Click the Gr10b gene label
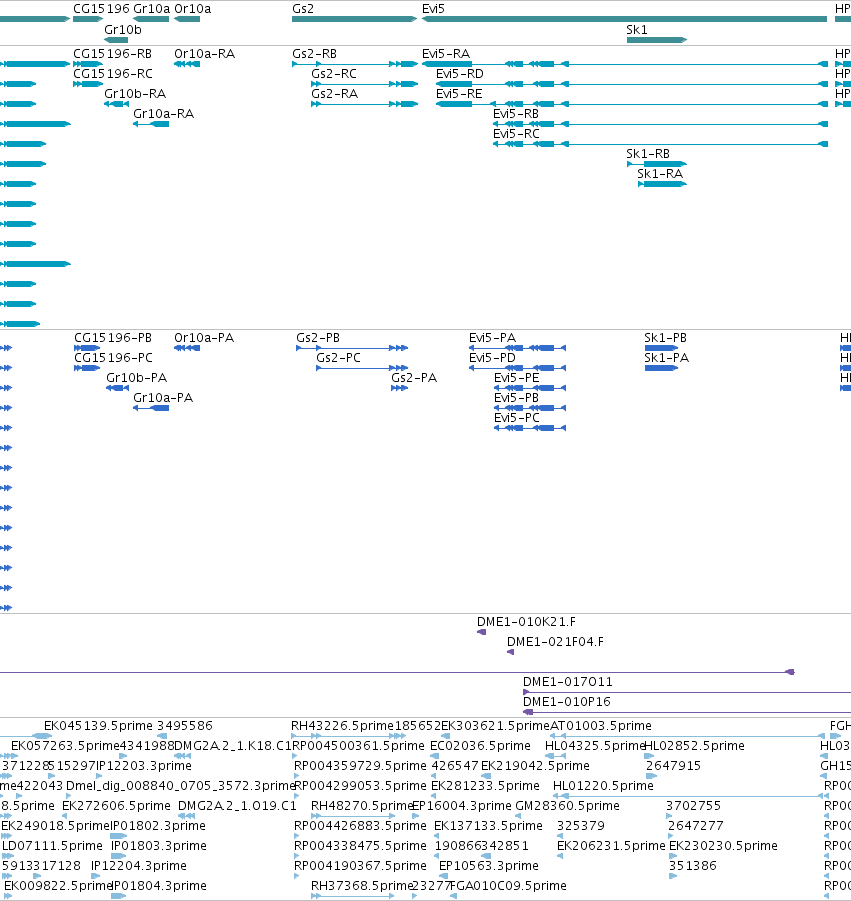 point(122,30)
